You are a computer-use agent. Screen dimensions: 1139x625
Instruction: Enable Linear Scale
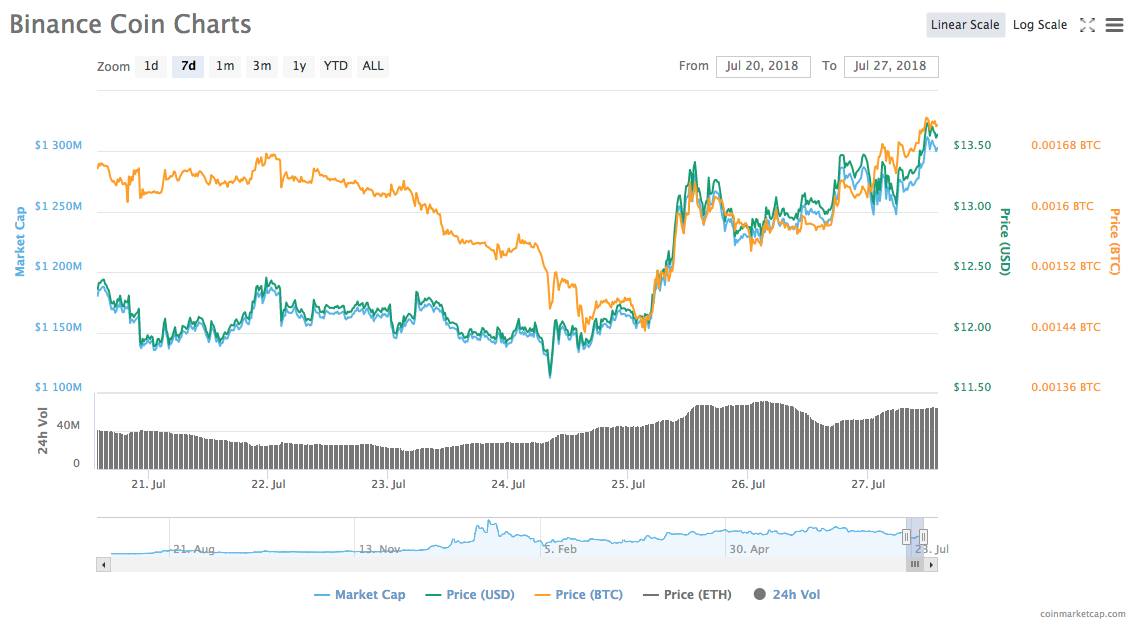point(965,24)
